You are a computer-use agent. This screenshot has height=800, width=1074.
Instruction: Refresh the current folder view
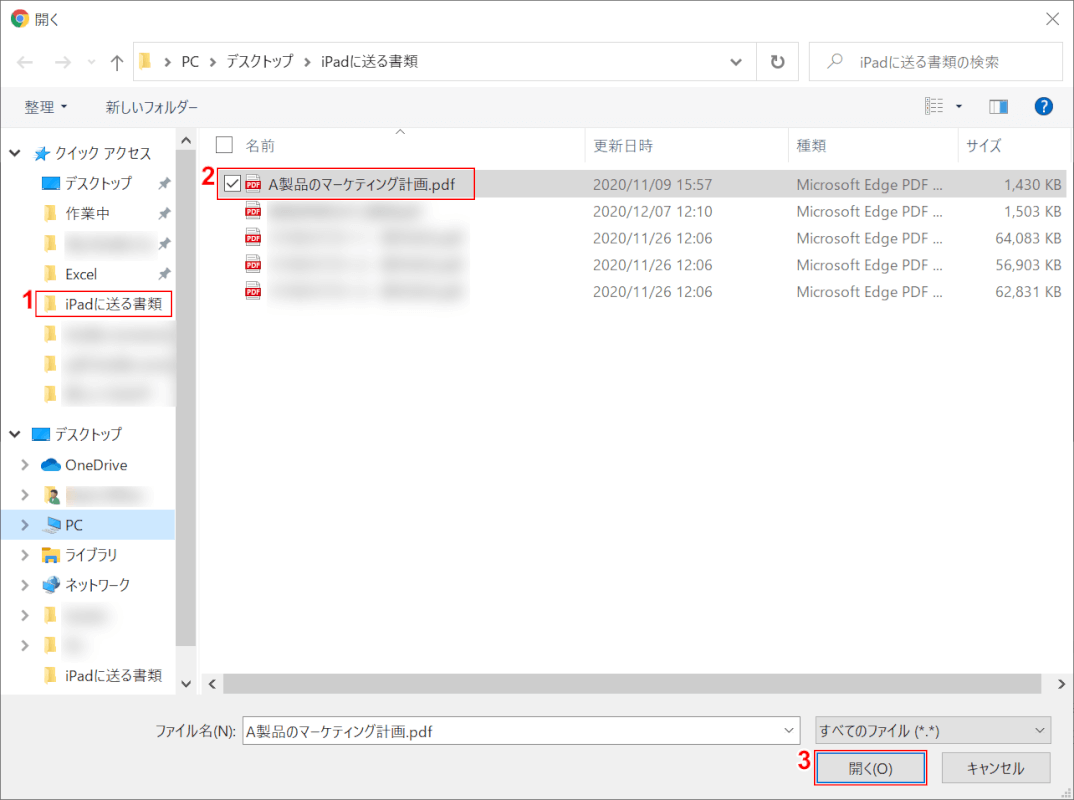pos(778,61)
